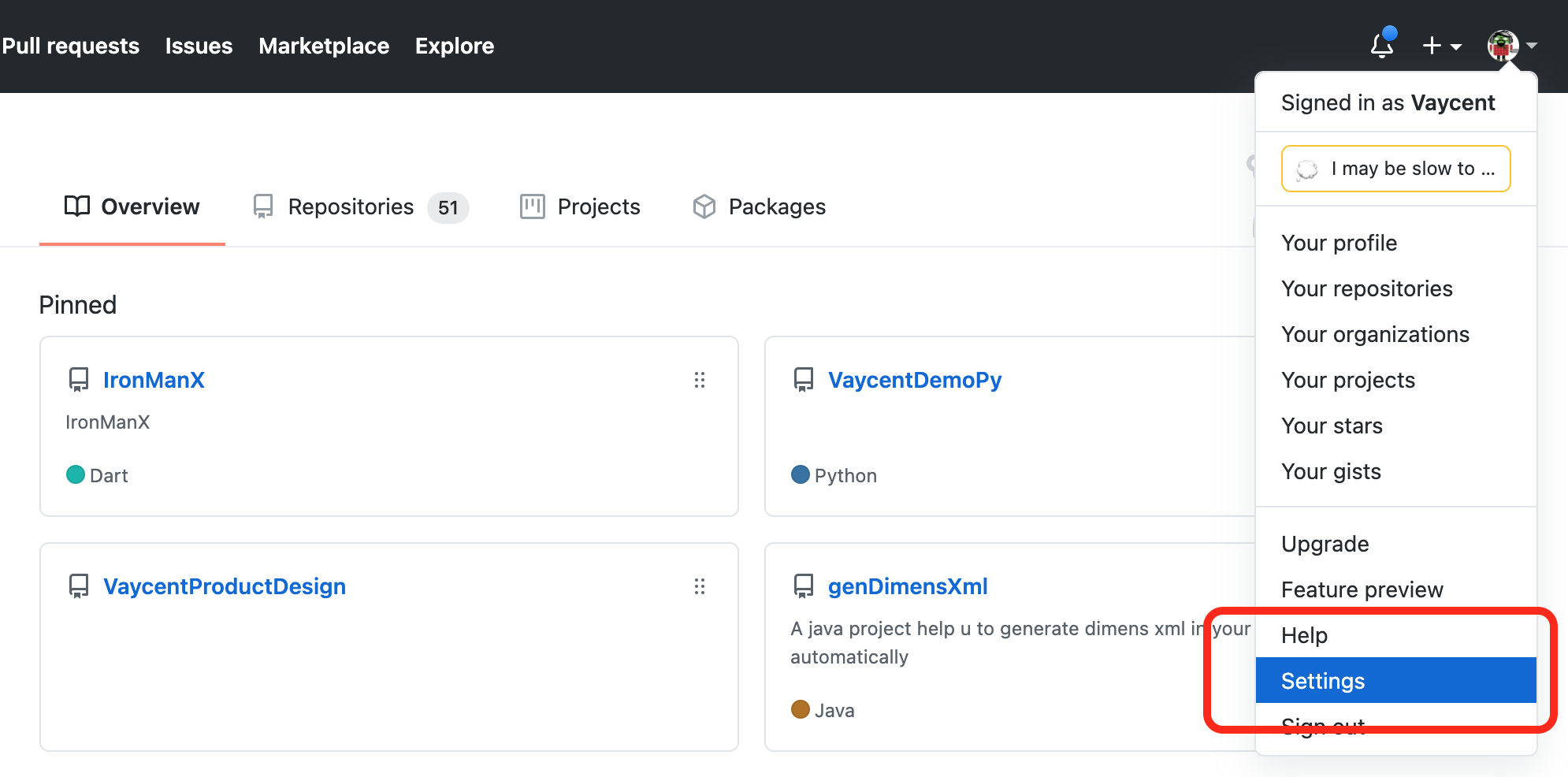Select Your gists in the menu
Screen dimensions: 1568x777
1395,471
